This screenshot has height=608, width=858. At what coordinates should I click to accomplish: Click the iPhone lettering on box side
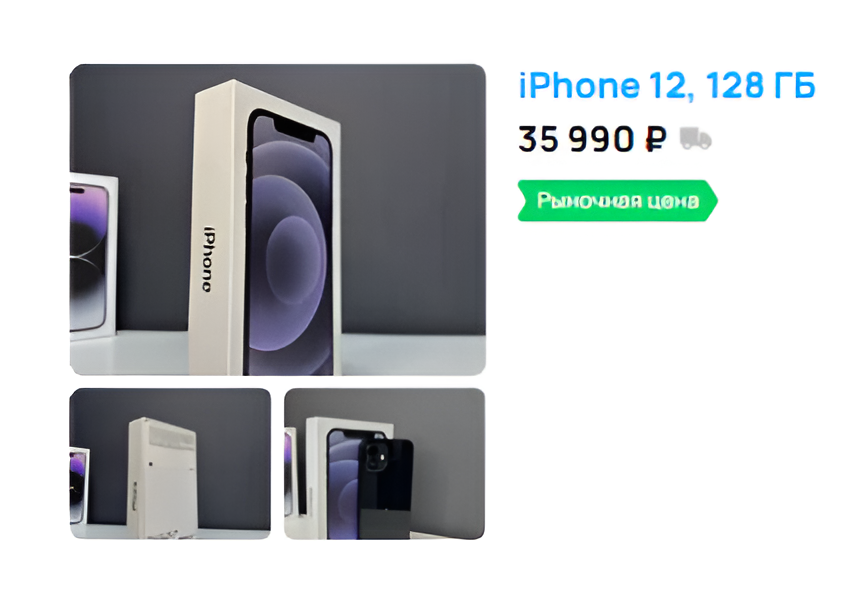pyautogui.click(x=208, y=259)
